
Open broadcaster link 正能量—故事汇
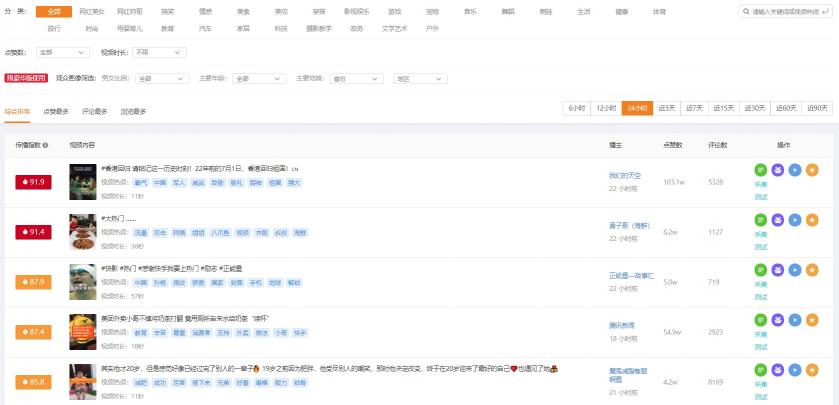(631, 276)
